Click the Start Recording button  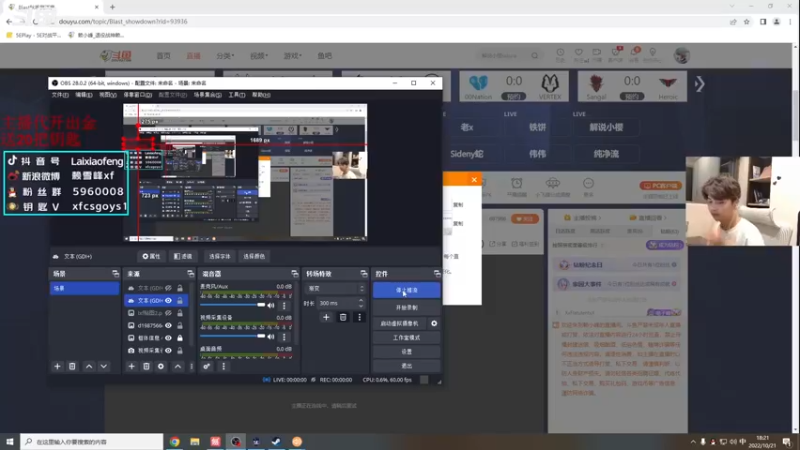click(x=407, y=308)
